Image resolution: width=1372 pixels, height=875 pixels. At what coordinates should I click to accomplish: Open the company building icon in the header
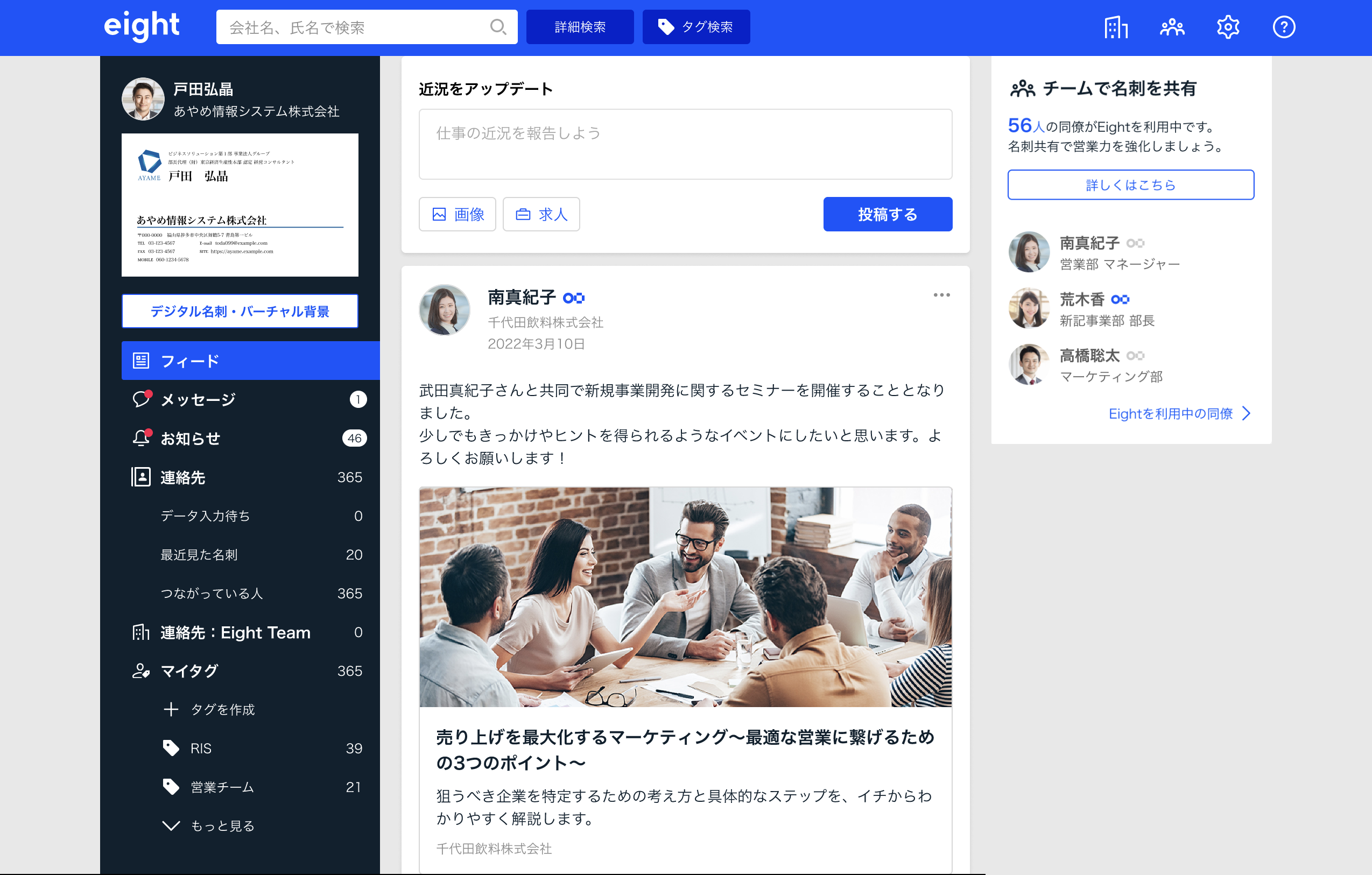pos(1115,26)
